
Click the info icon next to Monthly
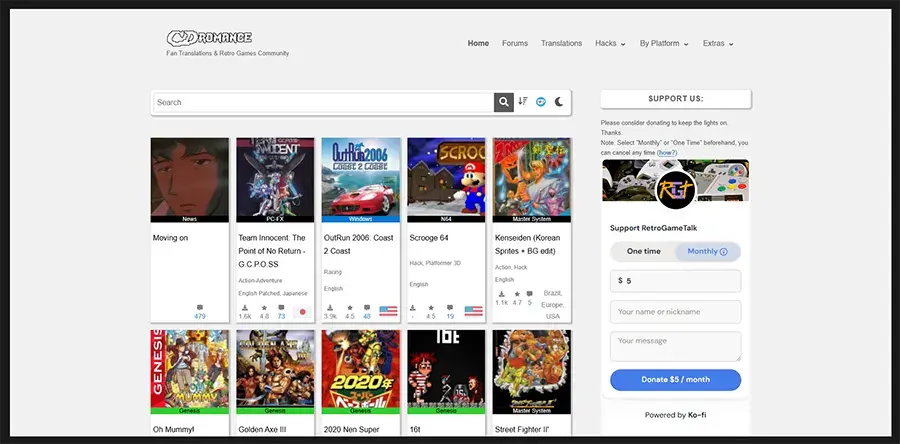coord(724,252)
